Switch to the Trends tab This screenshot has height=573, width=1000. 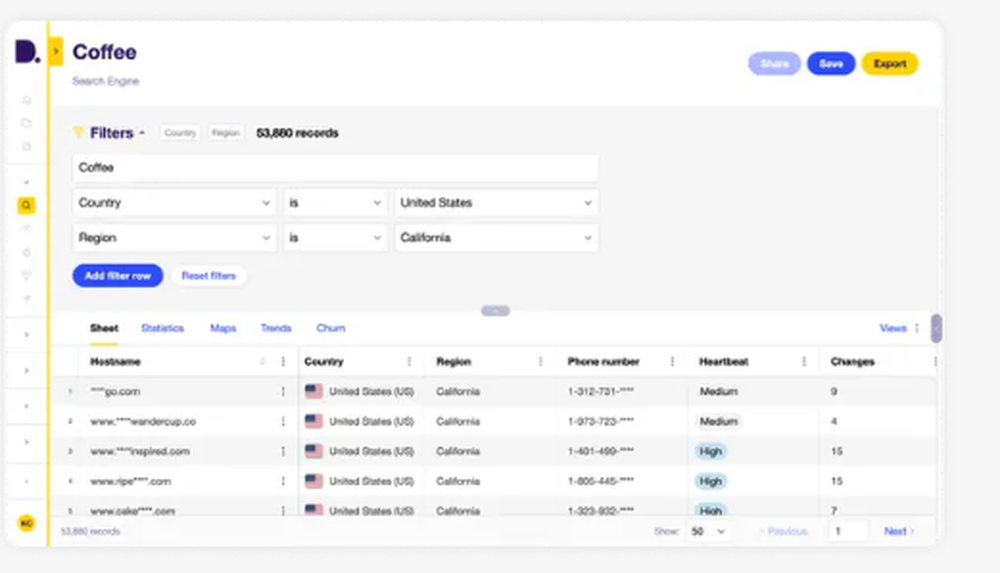click(x=276, y=328)
